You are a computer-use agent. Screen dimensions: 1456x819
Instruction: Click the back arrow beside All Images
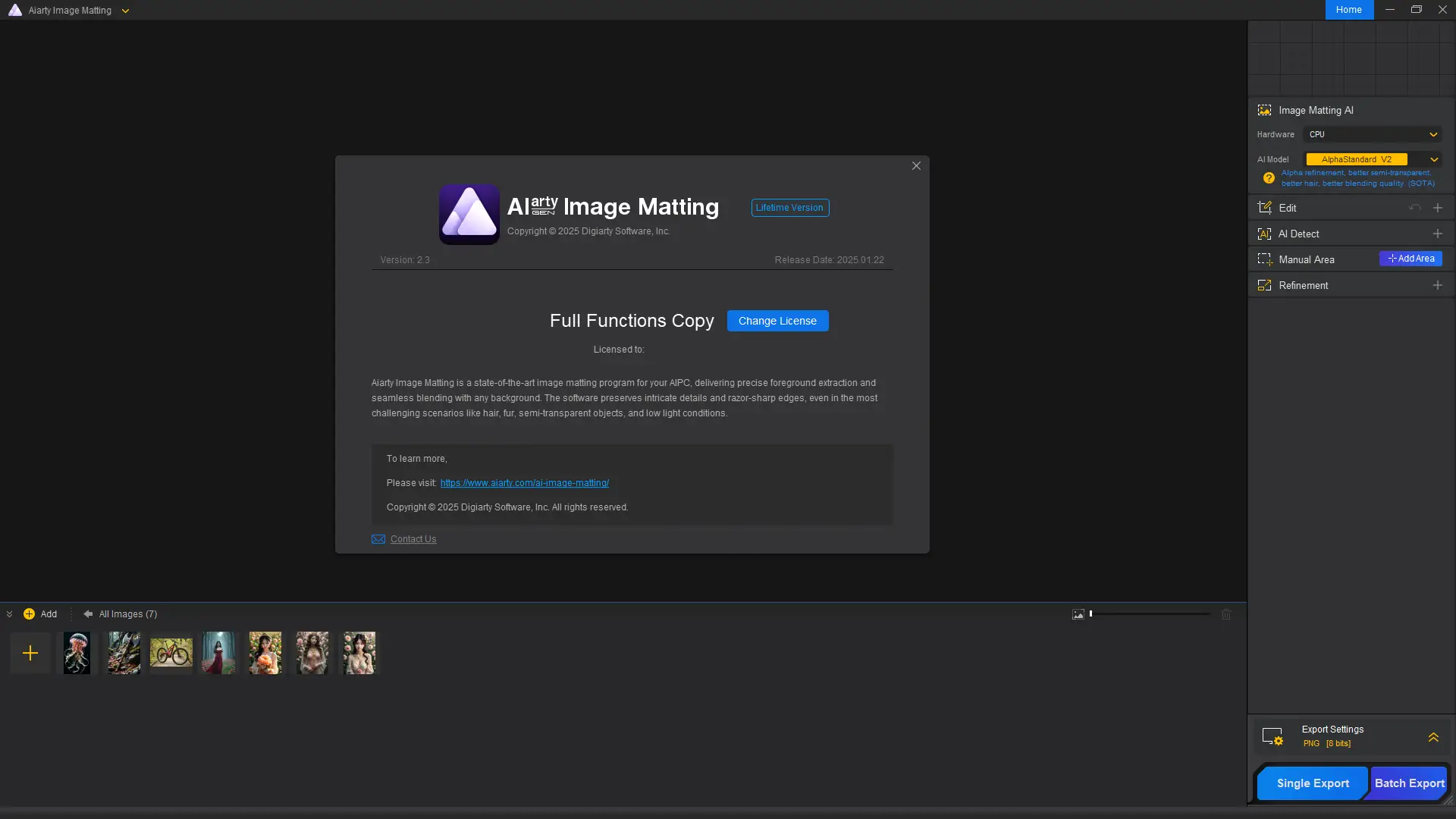[x=88, y=614]
